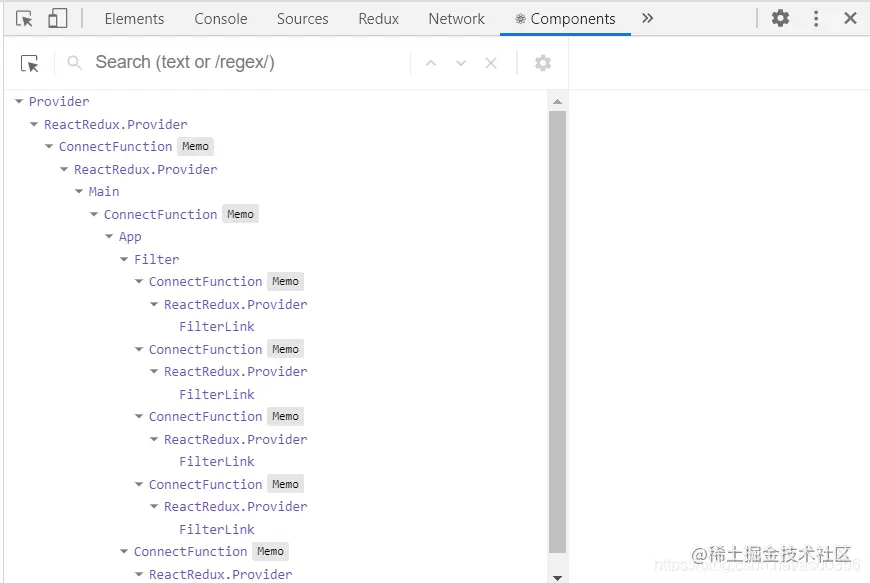Click scrollbar up arrow in tree
This screenshot has height=583, width=870.
(x=557, y=102)
